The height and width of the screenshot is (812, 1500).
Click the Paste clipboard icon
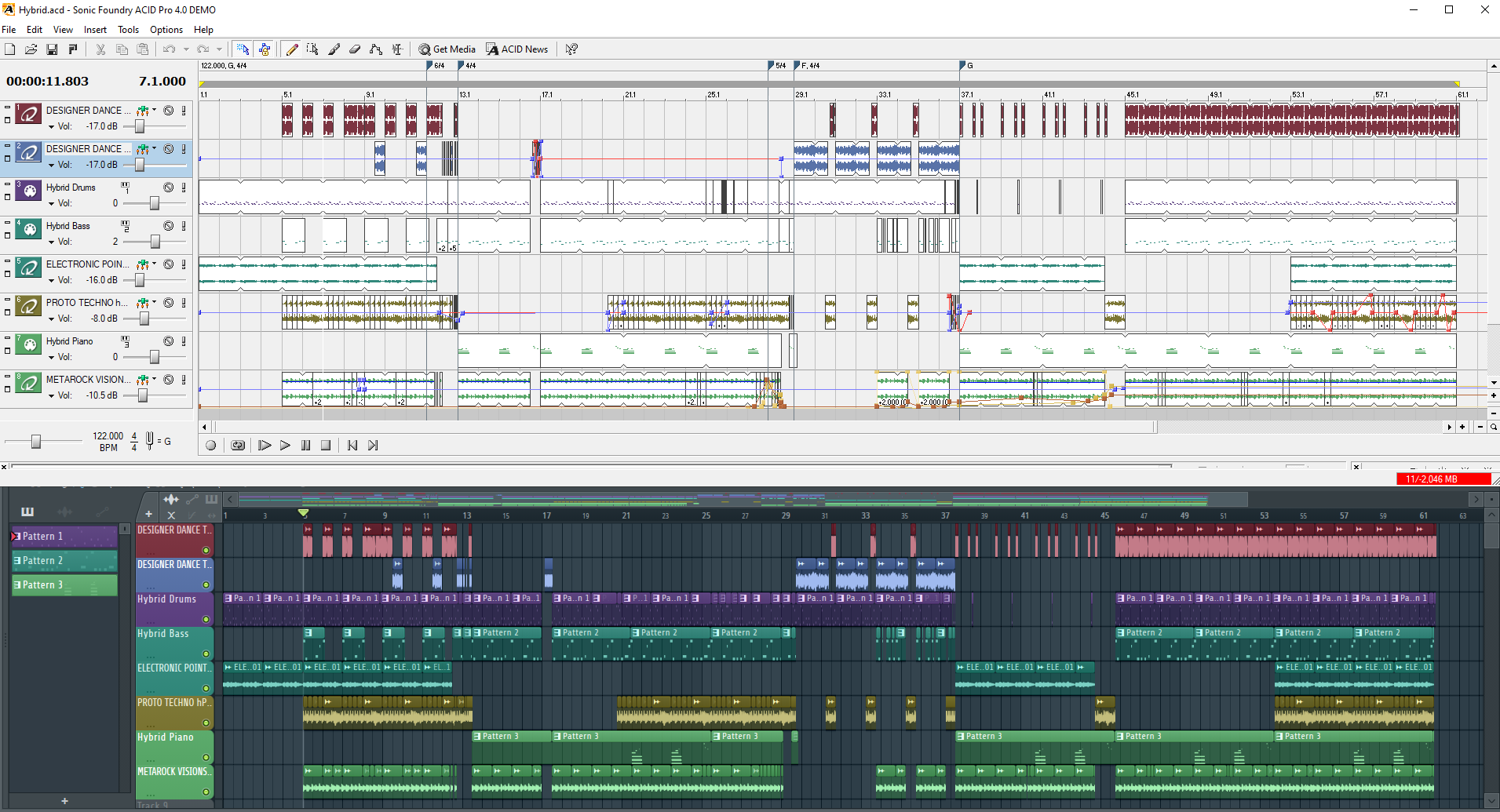tap(142, 49)
